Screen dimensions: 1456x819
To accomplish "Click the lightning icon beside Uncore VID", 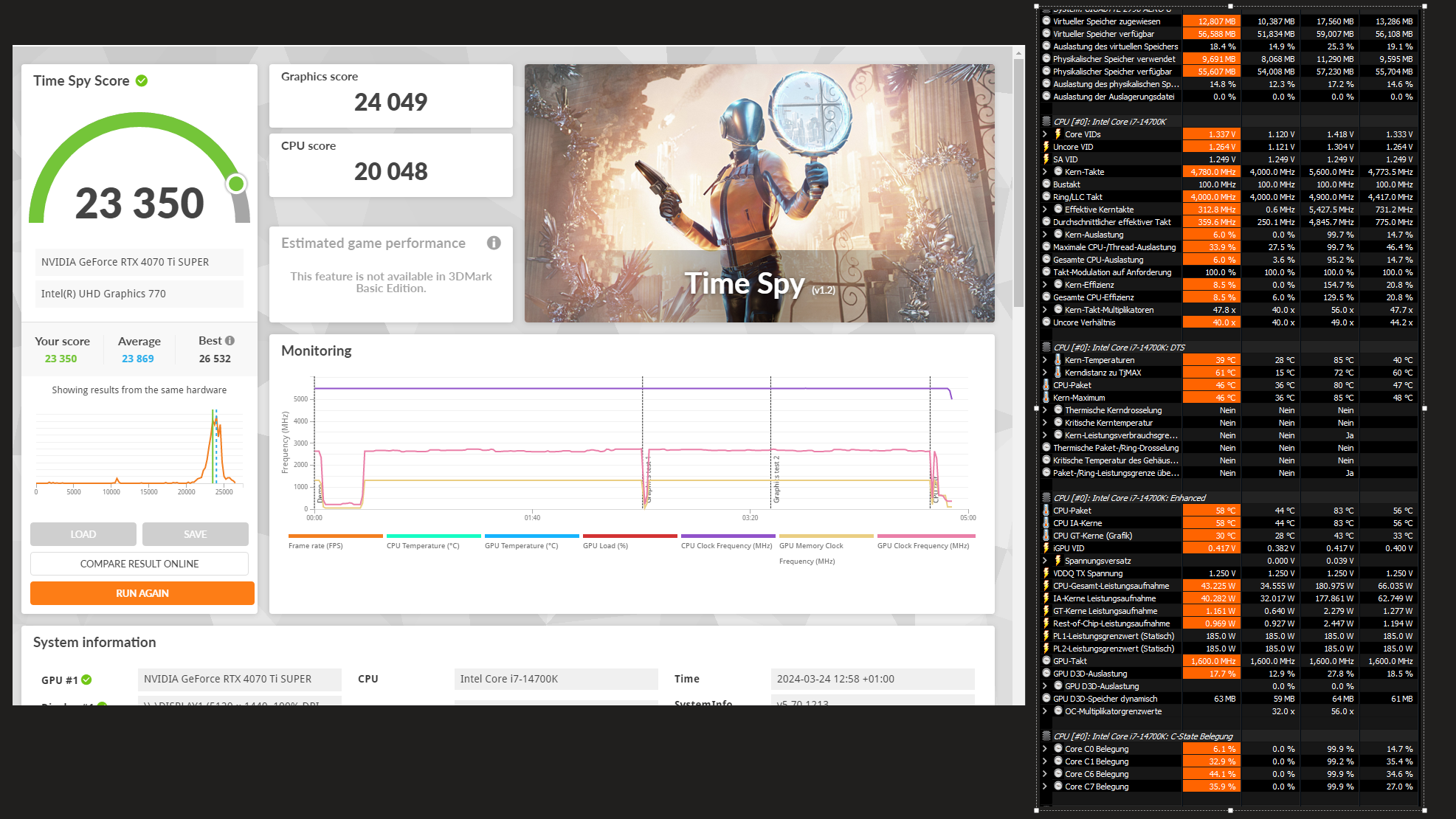I will (x=1046, y=147).
